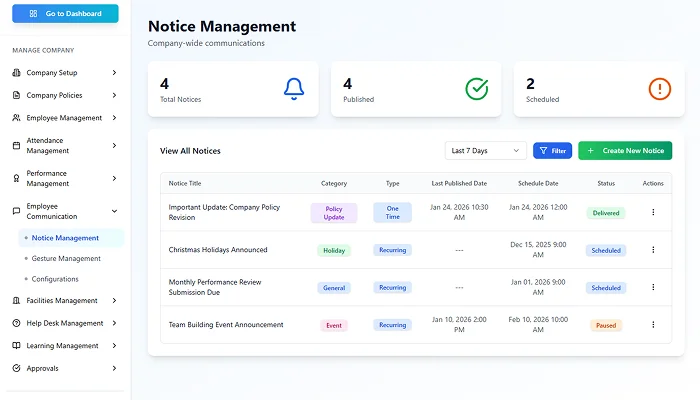Select Configurations submenu item

tap(55, 279)
